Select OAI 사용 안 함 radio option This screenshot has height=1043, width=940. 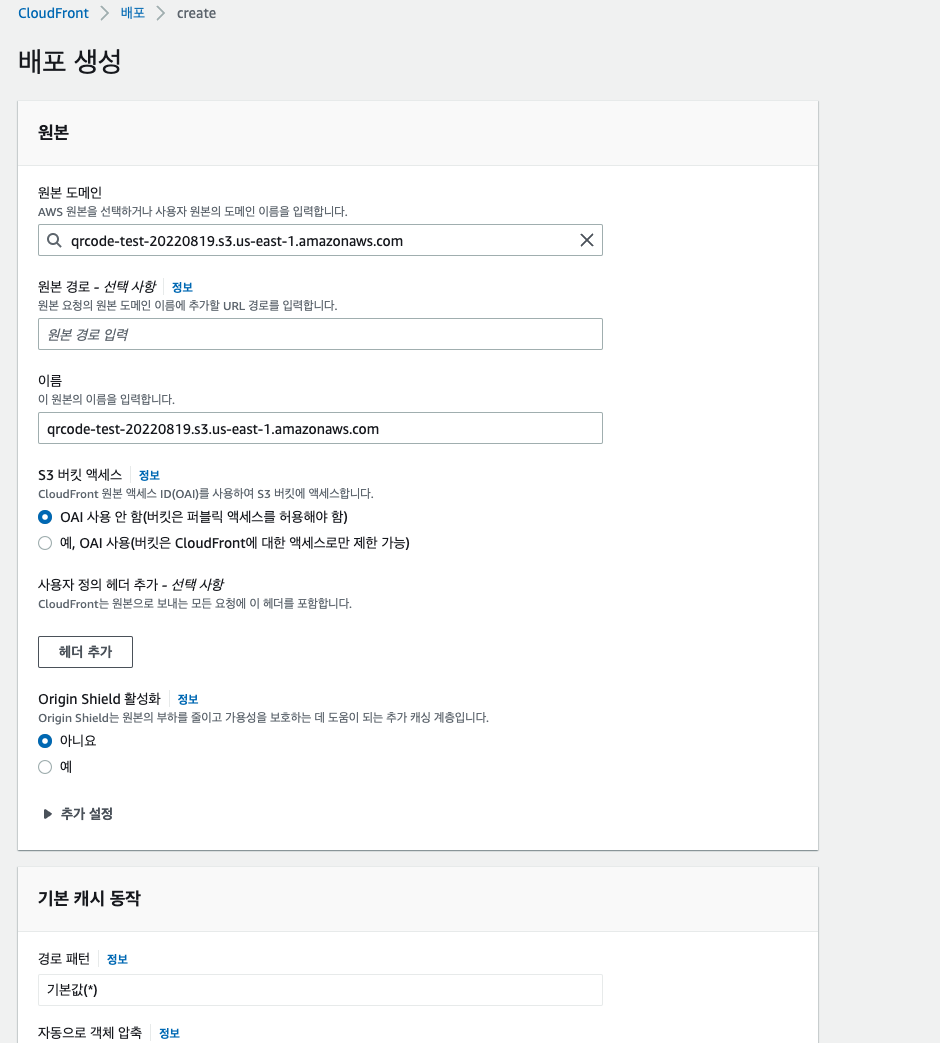(x=45, y=517)
